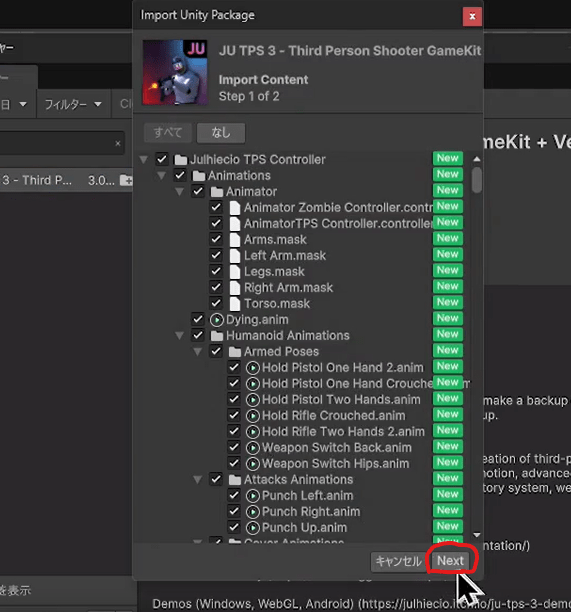571x612 pixels.
Task: Toggle Hold Pistol One Hand Crouched checkbox
Action: pos(234,383)
